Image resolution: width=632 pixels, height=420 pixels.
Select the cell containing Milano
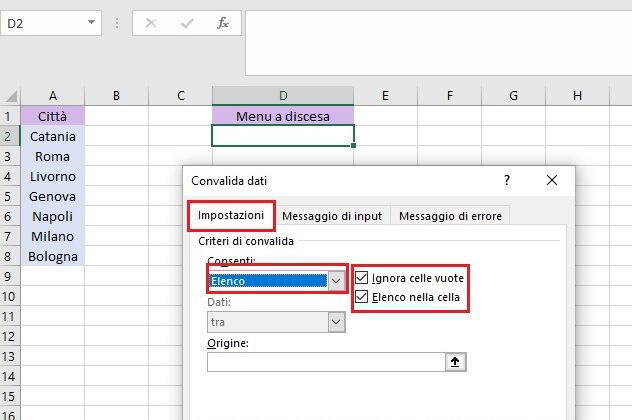(x=52, y=236)
